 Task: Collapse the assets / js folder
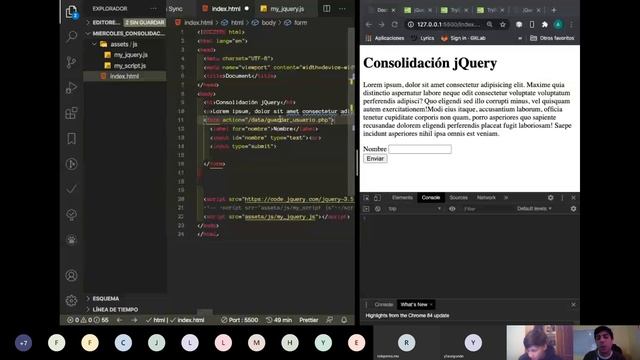coord(124,44)
